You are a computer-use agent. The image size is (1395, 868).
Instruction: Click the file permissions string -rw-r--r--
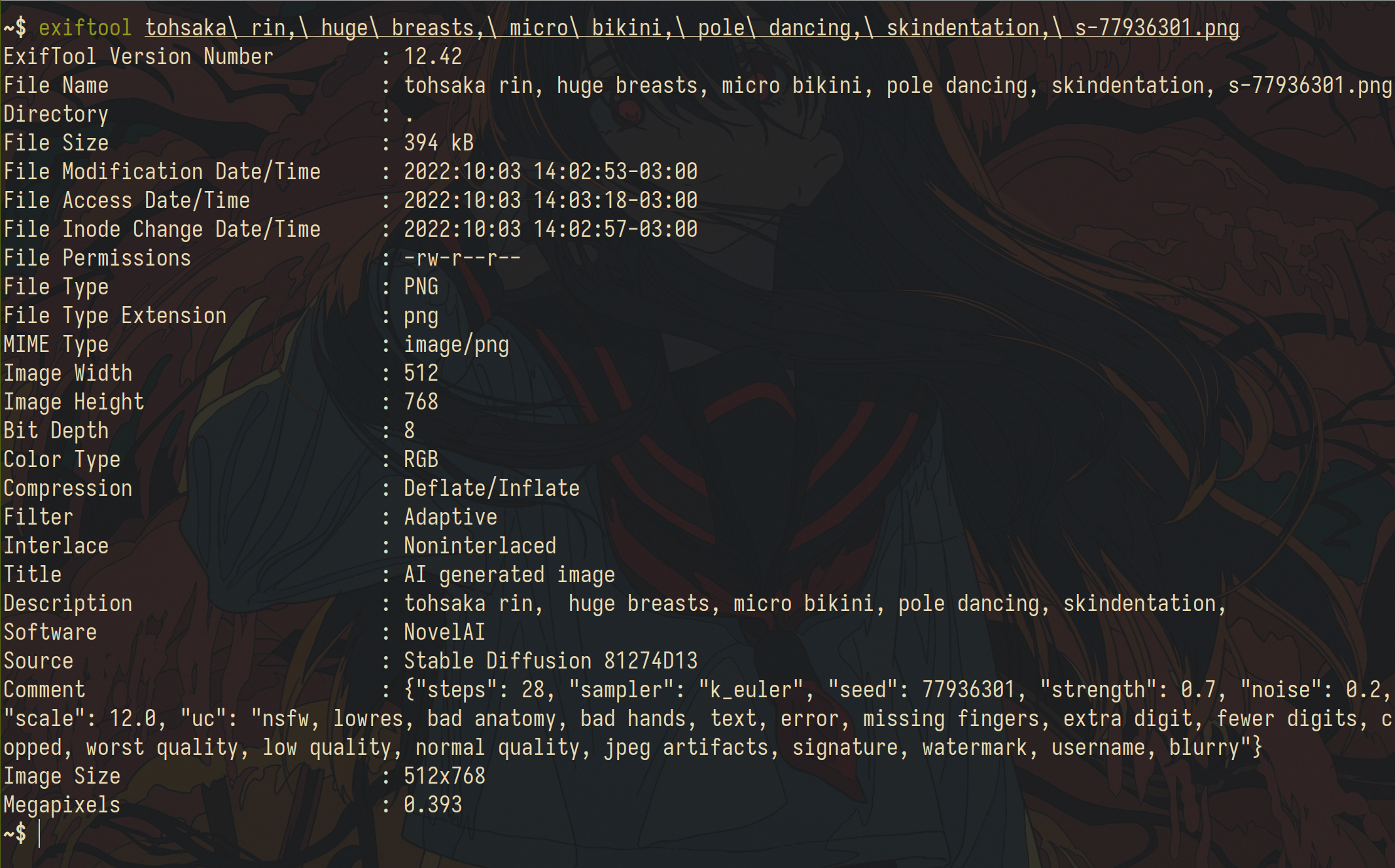click(462, 258)
